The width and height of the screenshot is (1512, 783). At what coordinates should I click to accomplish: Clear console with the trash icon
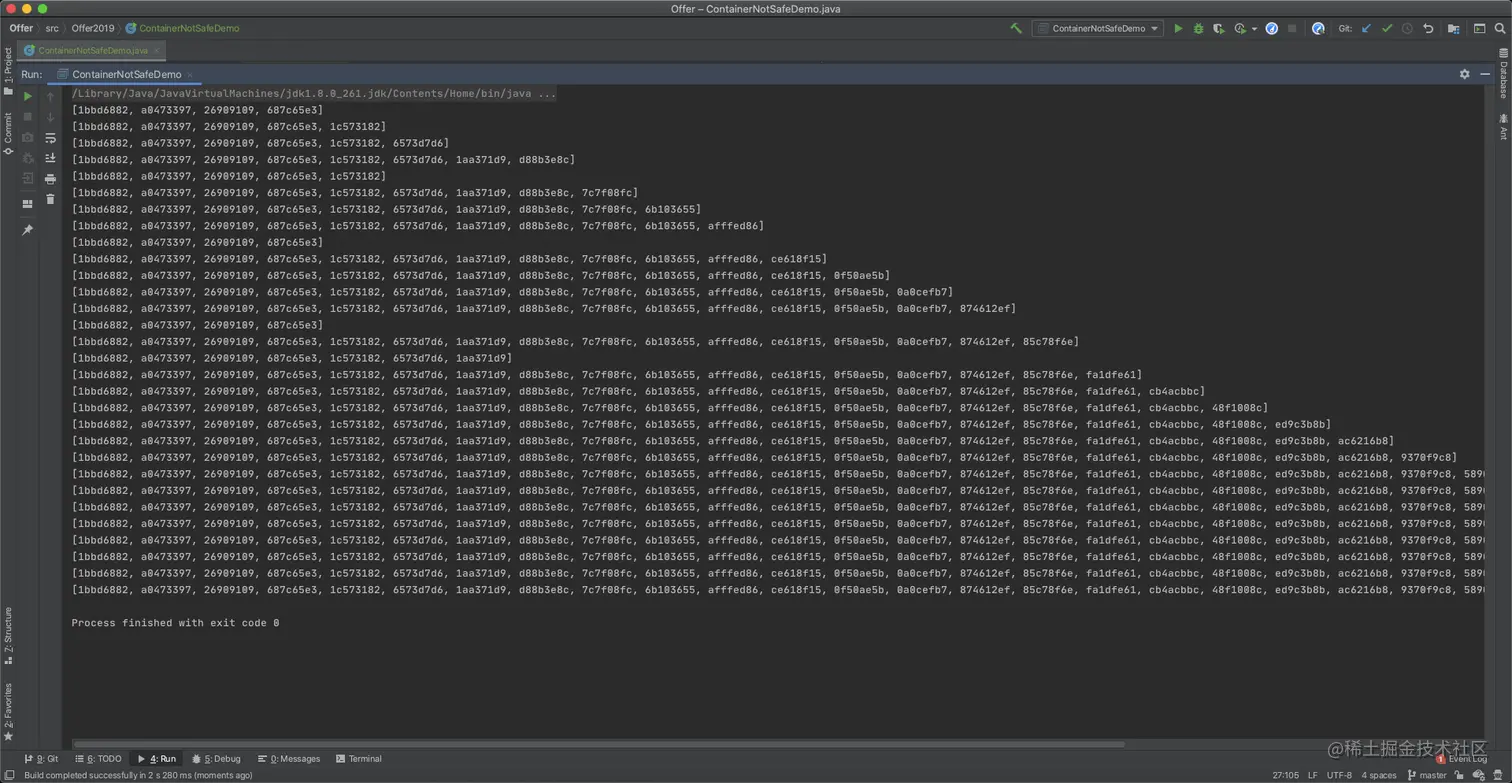point(50,199)
